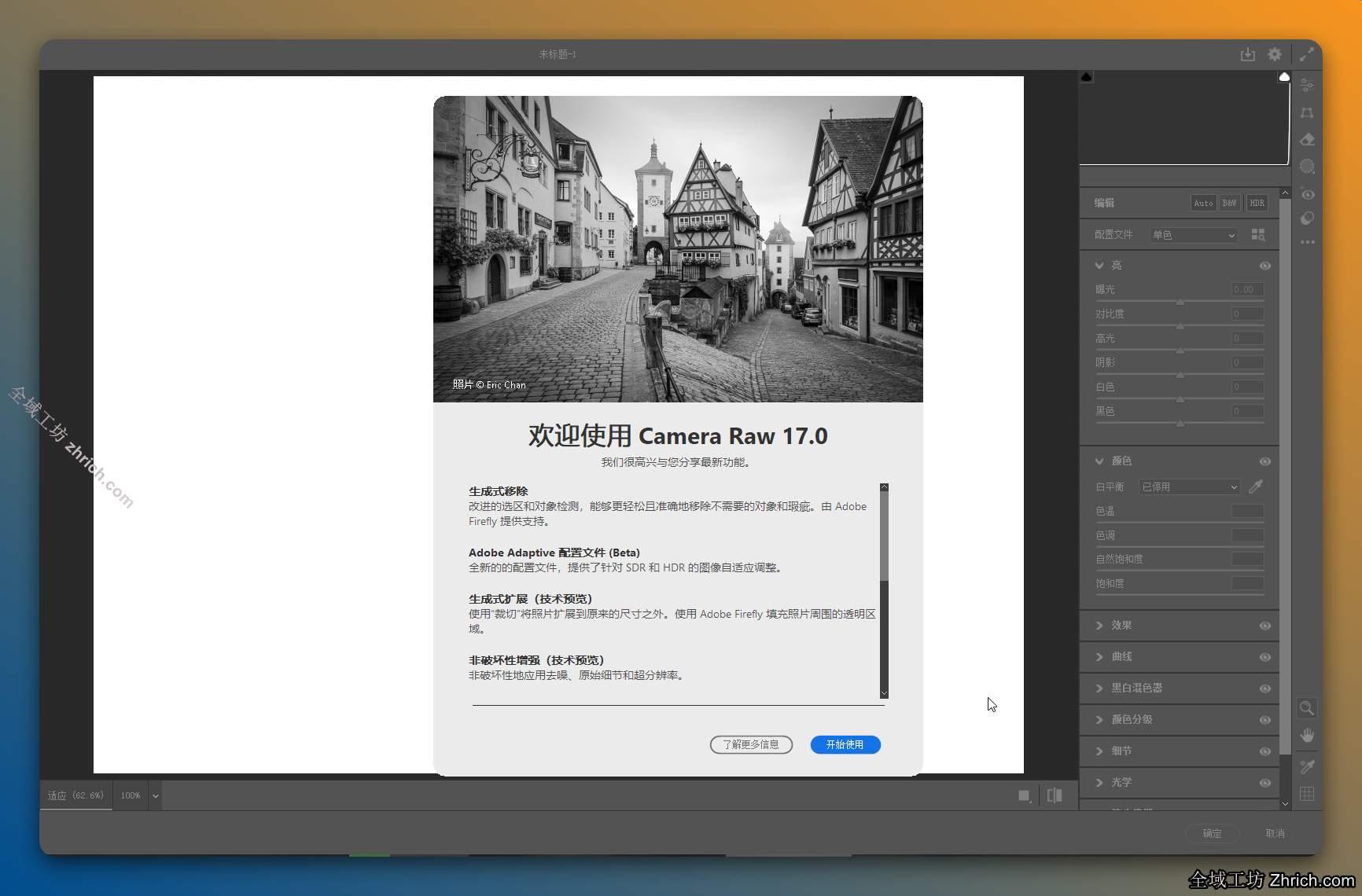The height and width of the screenshot is (896, 1362).
Task: Select the Geometry transform tool
Action: coord(1307,112)
